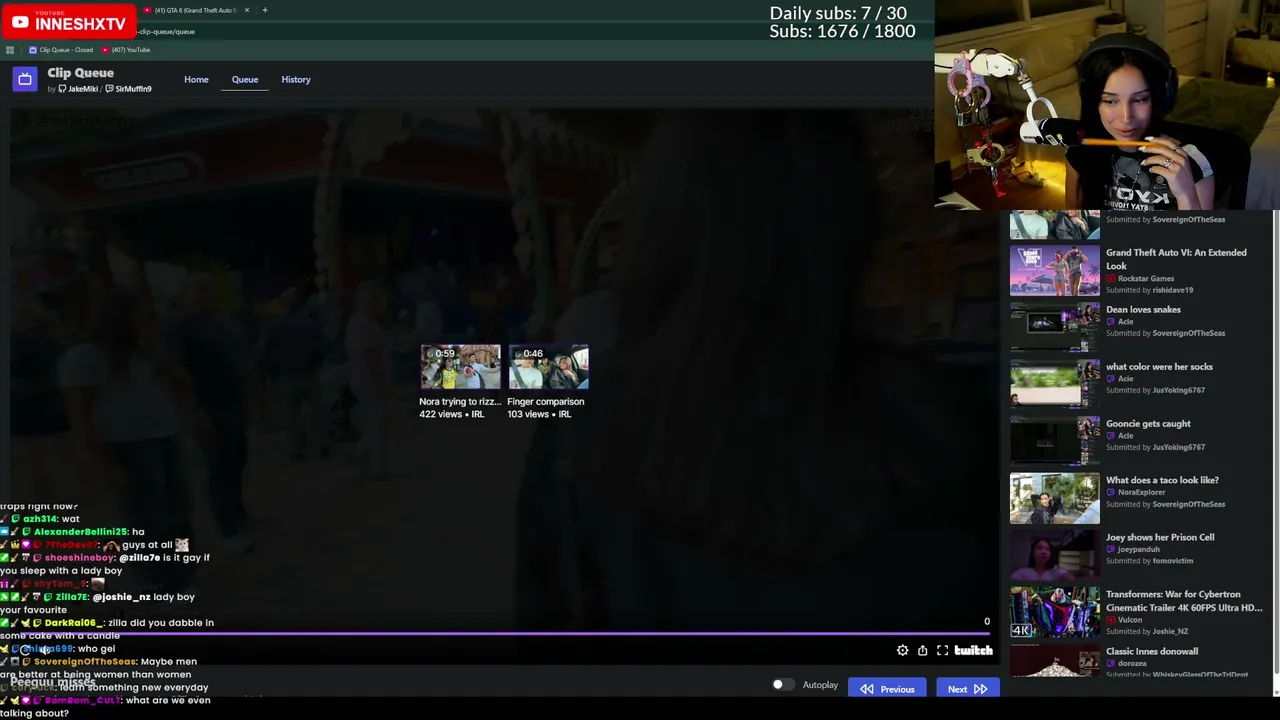This screenshot has width=1280, height=720.
Task: Click the 'Nora trying to rizz...' clip title
Action: [460, 402]
